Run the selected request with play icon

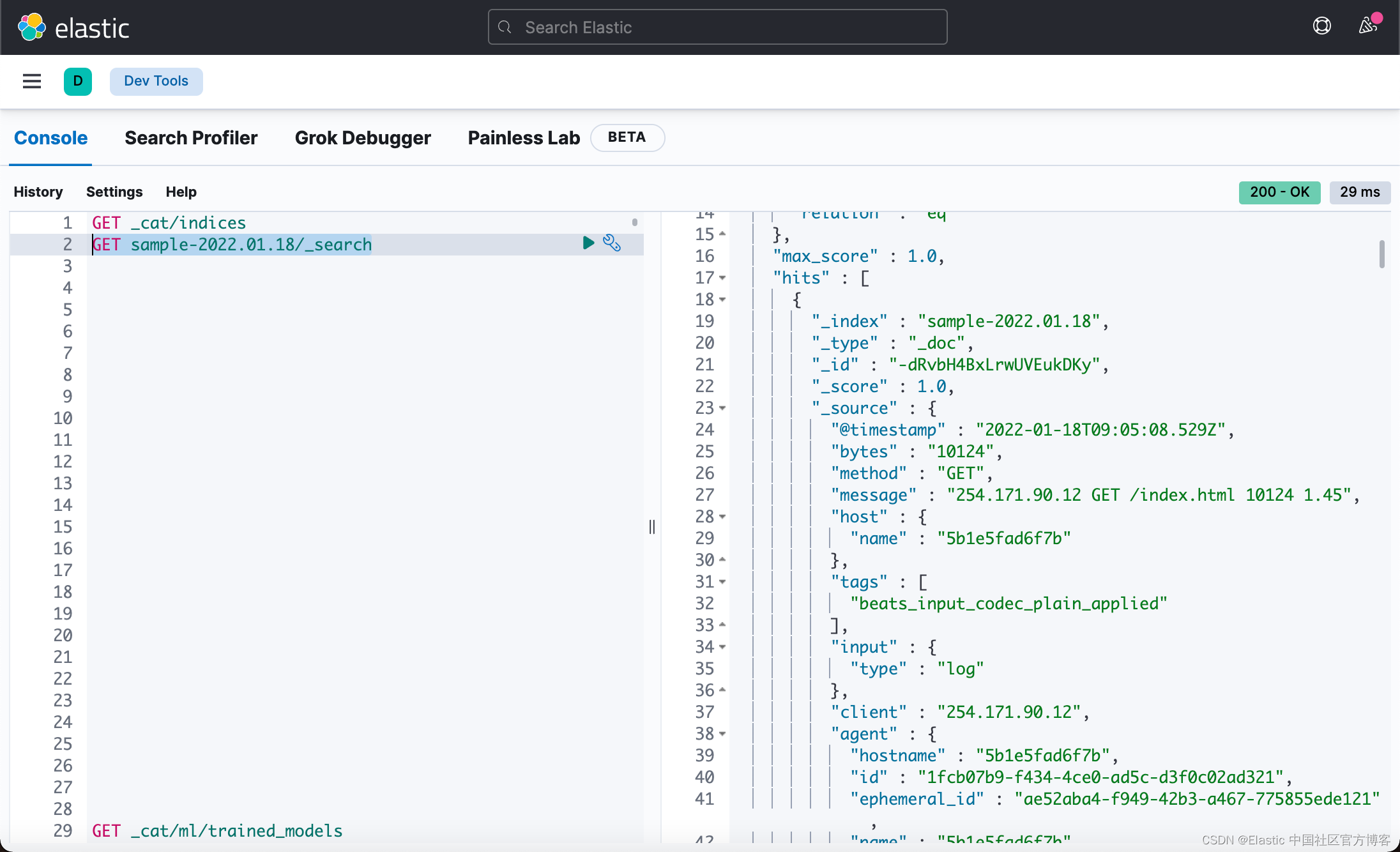588,243
